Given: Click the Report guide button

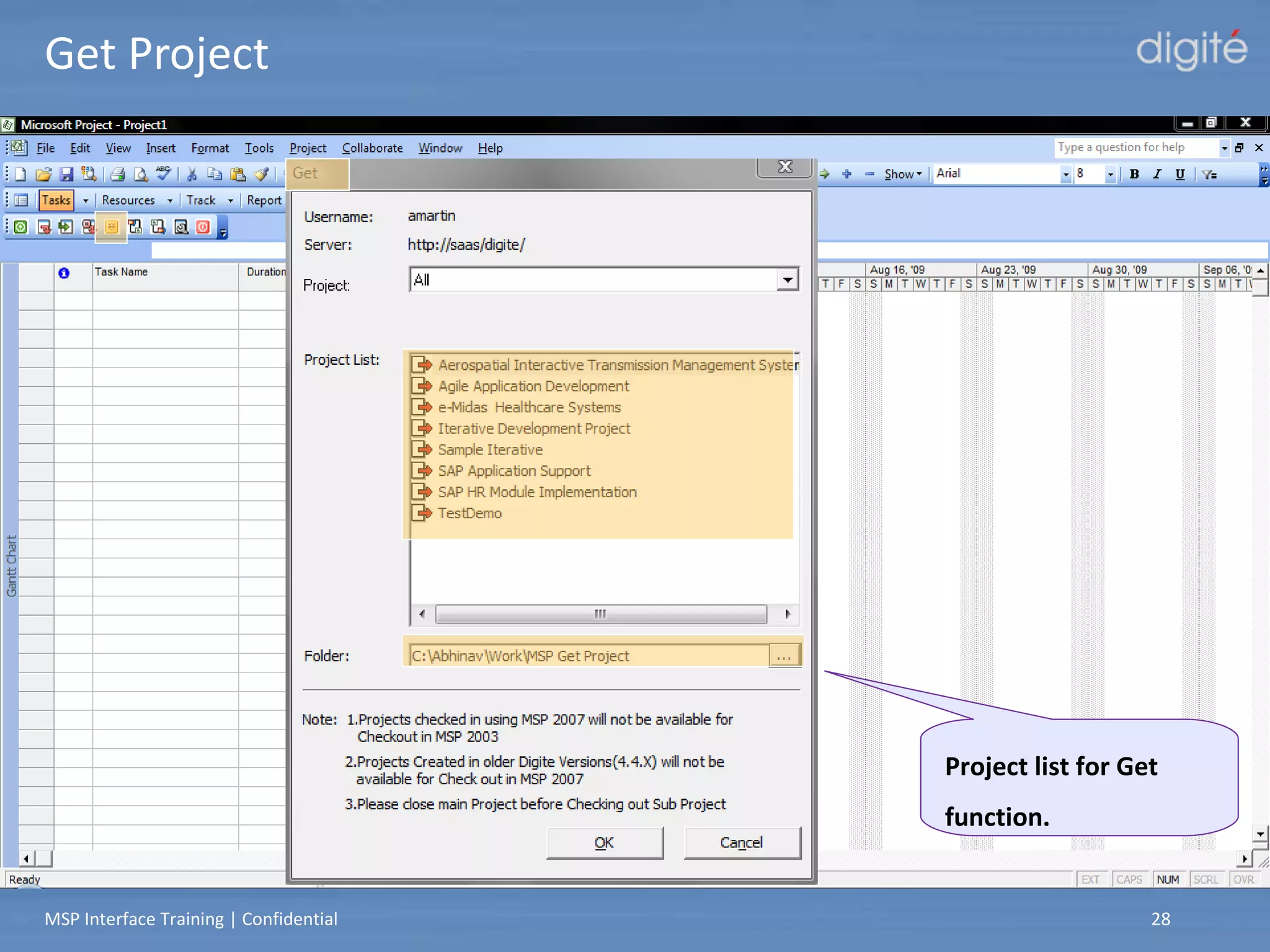Looking at the screenshot, I should [264, 200].
